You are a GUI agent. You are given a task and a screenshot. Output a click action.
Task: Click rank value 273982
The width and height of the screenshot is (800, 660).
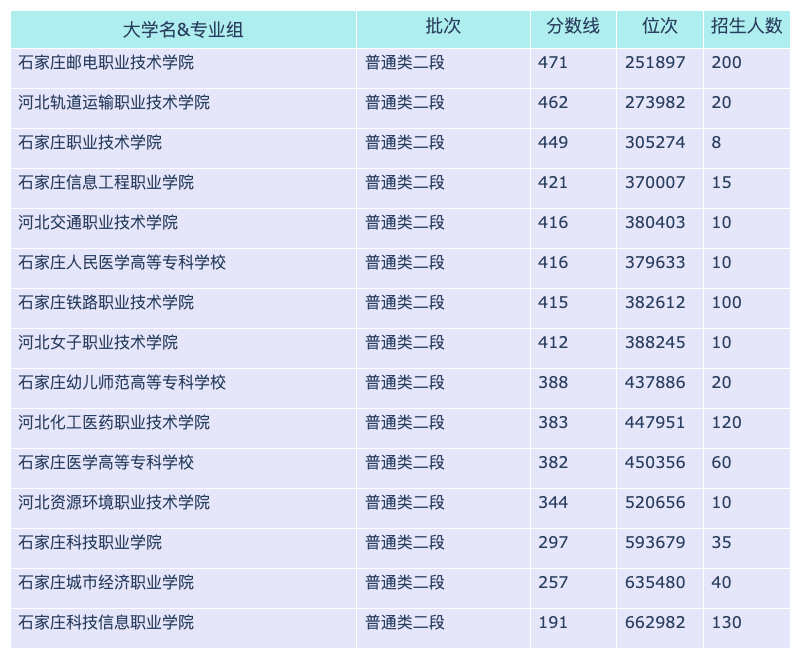tap(655, 102)
